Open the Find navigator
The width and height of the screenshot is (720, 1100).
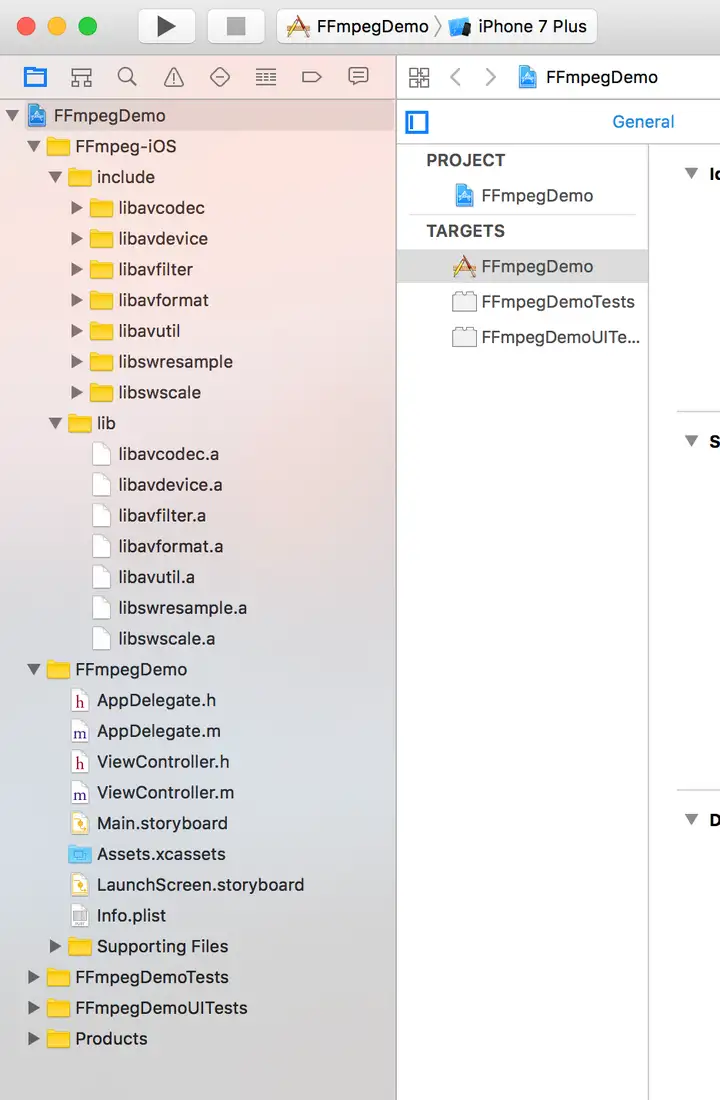(127, 77)
